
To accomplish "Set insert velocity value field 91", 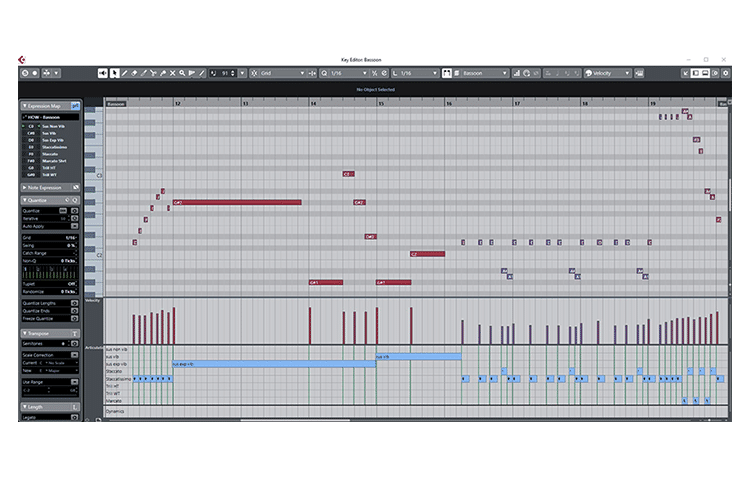I will [225, 73].
